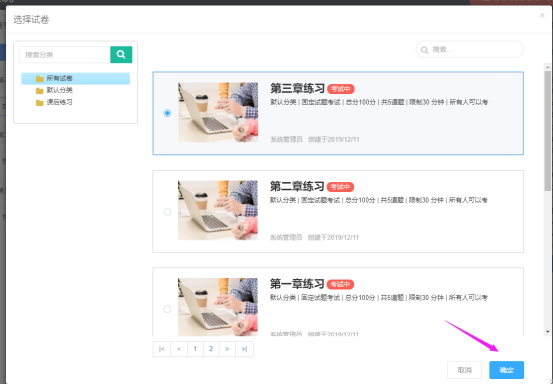Screen dimensions: 553x384
Task: Click the 考试中 badge on 第一章练习
Action: click(x=340, y=284)
